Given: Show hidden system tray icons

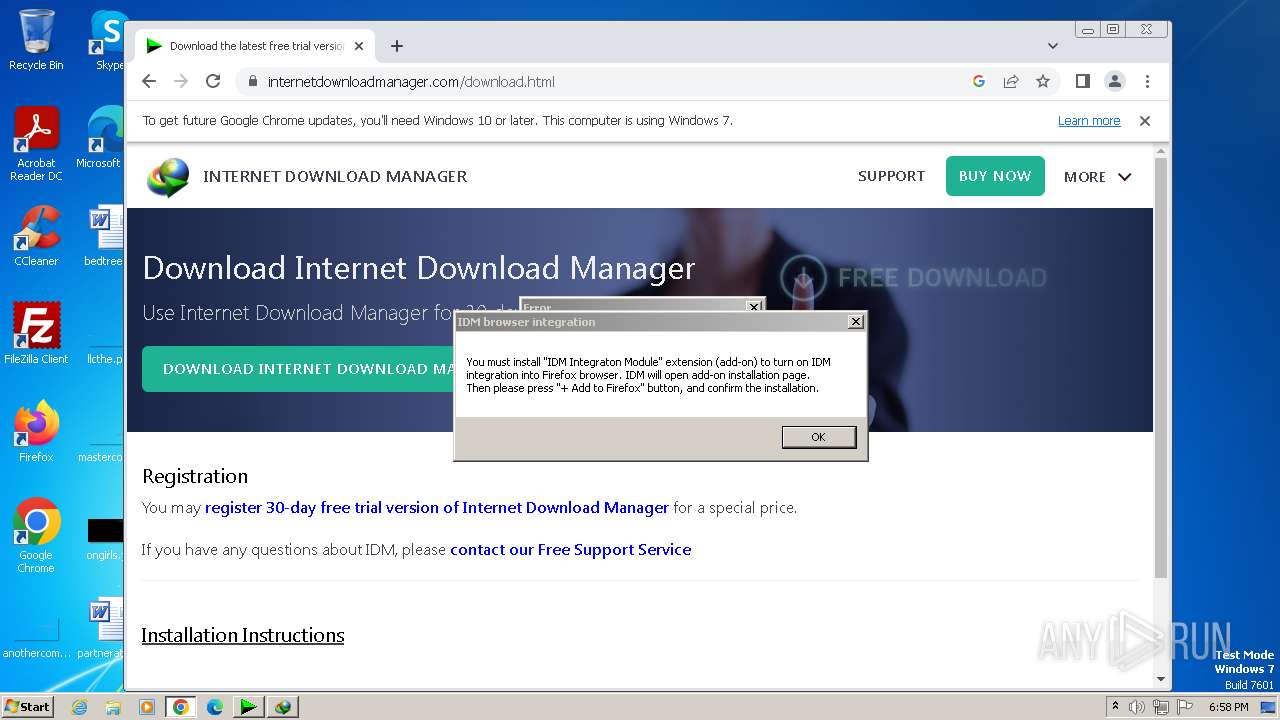Looking at the screenshot, I should tap(1116, 706).
